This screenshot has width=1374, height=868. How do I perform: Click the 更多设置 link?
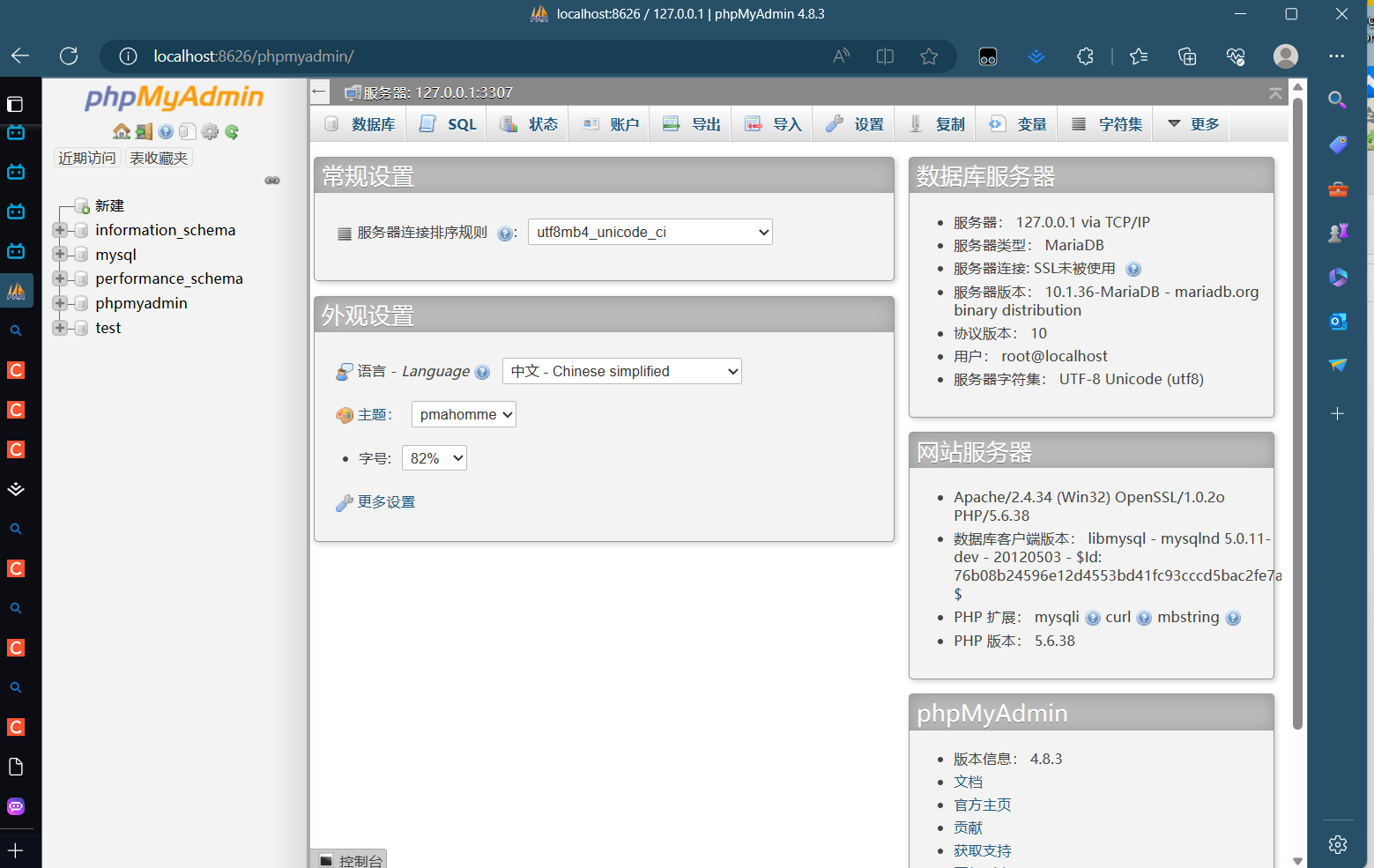click(386, 502)
